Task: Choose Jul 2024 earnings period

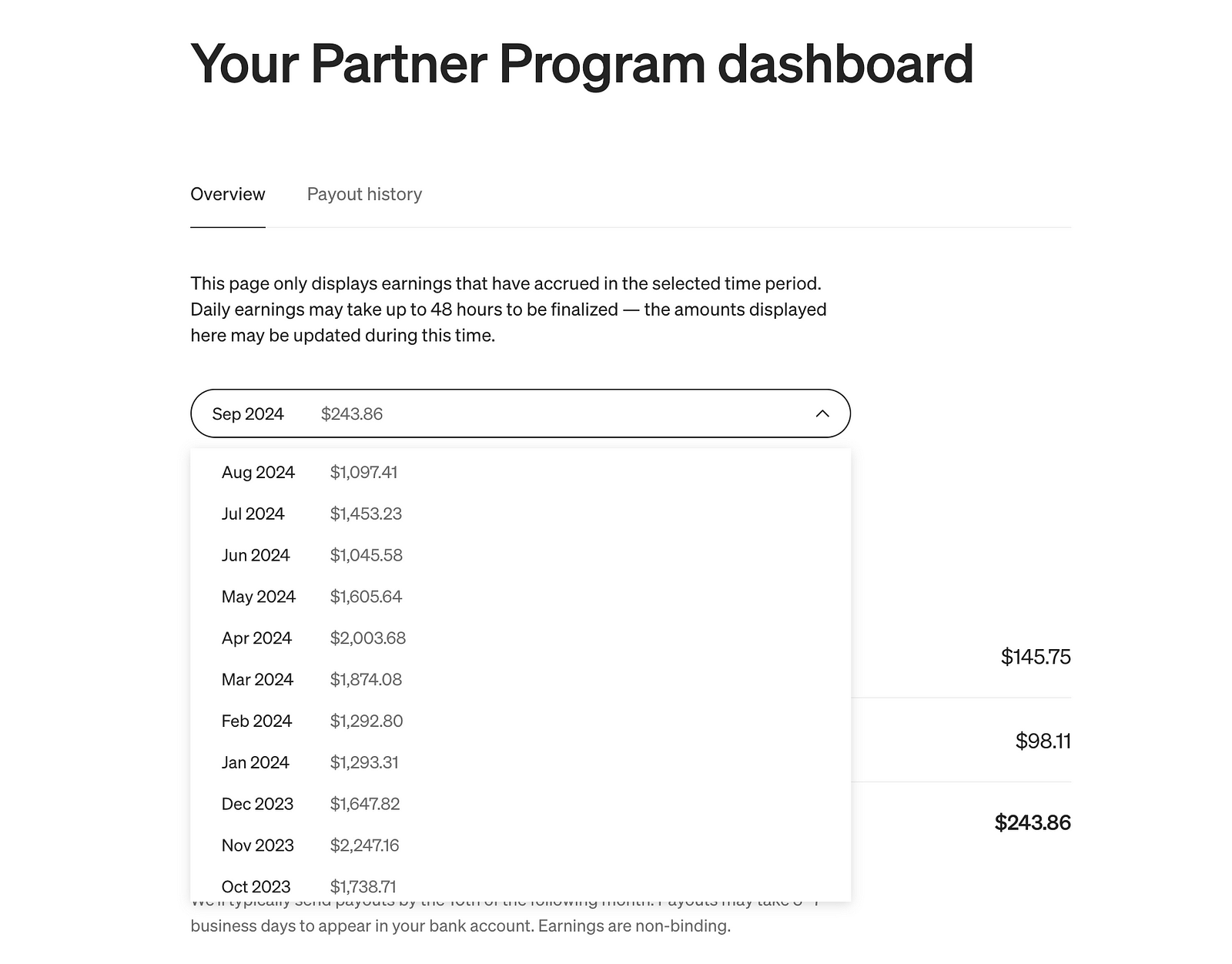Action: 308,514
